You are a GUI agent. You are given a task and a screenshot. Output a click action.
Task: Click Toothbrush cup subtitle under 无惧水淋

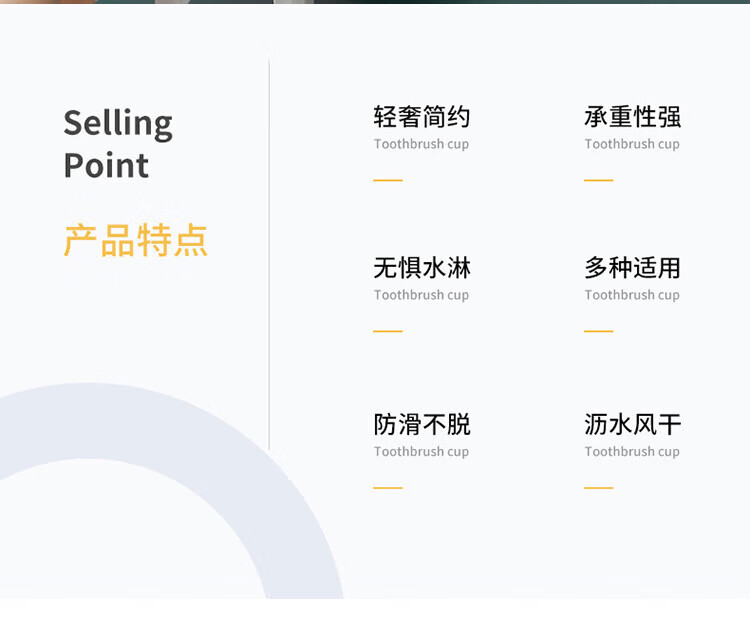[421, 295]
